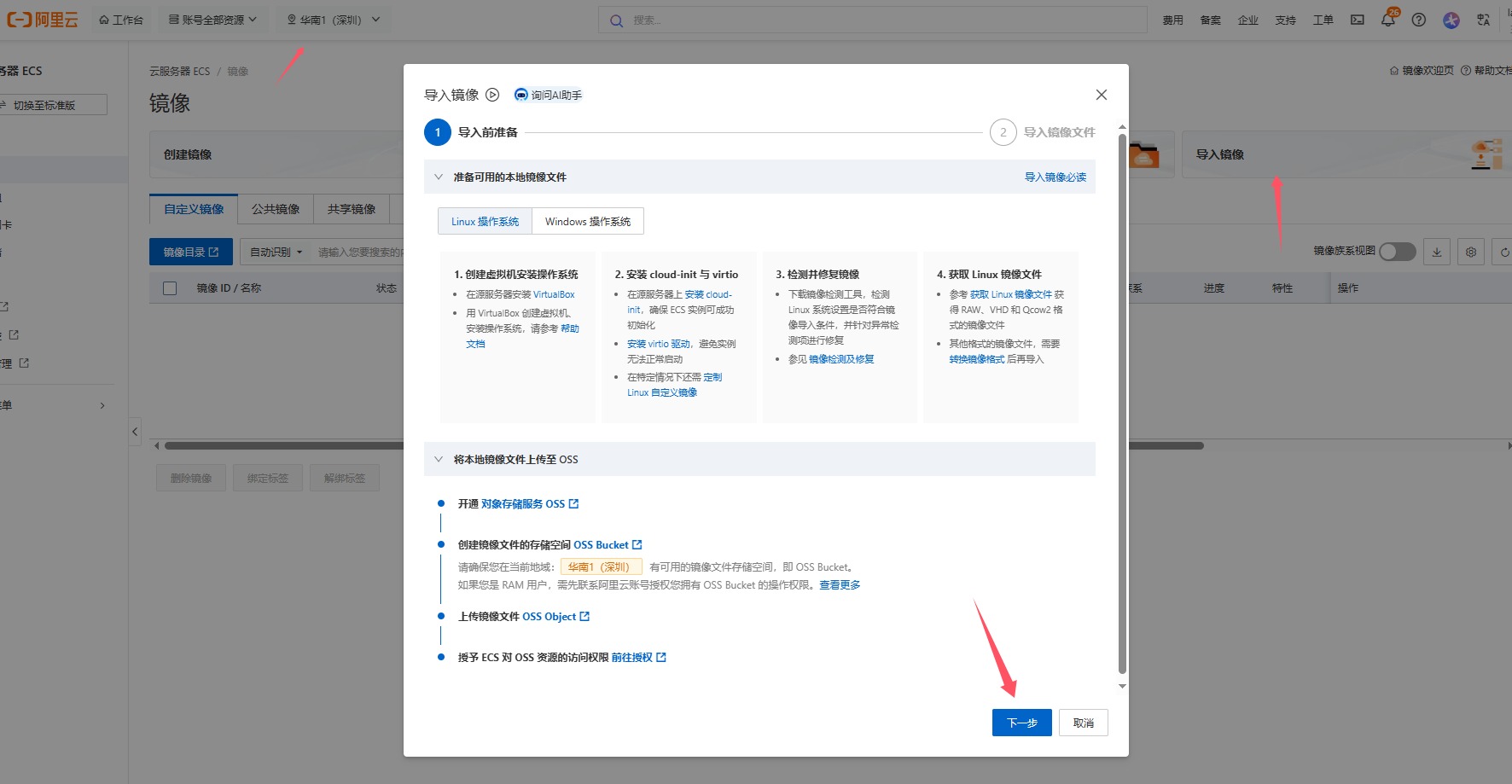Click the 云服务器 ECS breadcrumb

(x=179, y=72)
